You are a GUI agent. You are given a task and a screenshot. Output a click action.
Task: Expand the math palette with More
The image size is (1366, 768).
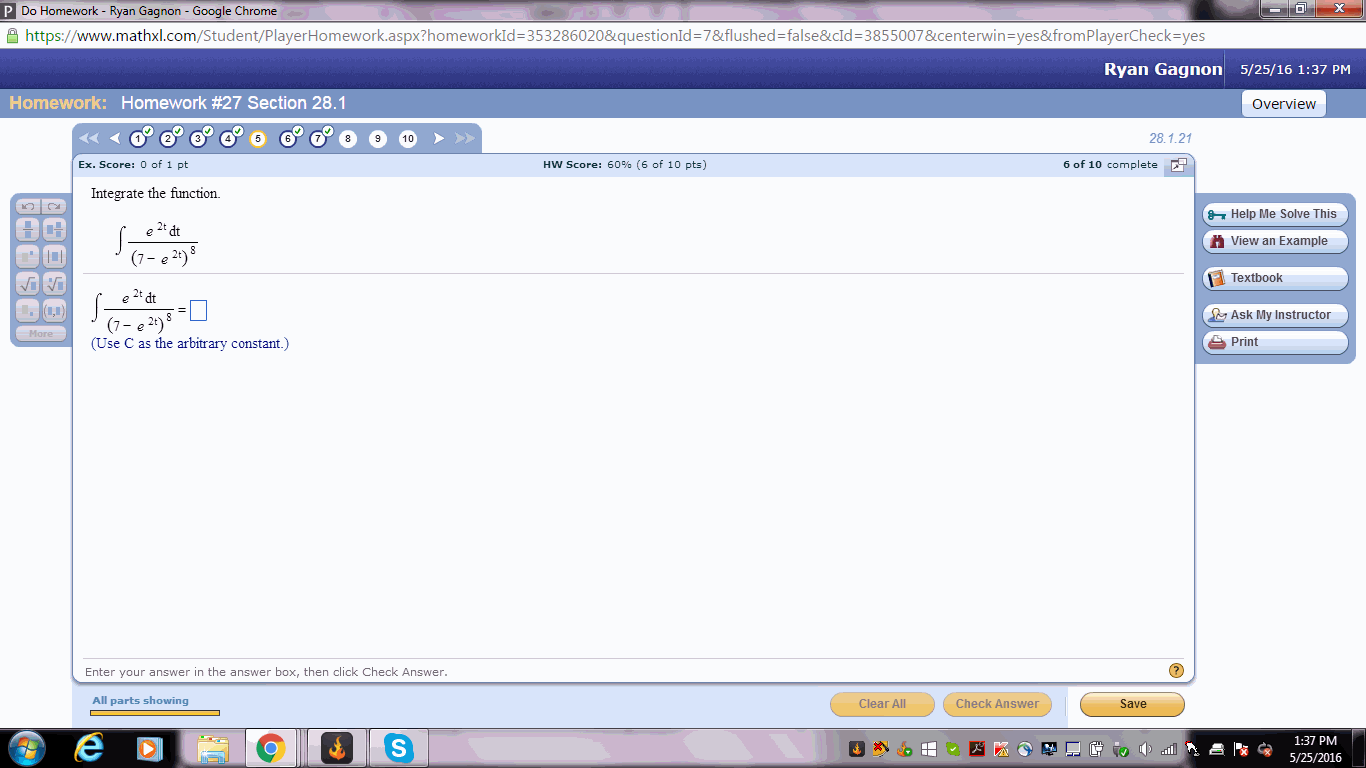40,333
